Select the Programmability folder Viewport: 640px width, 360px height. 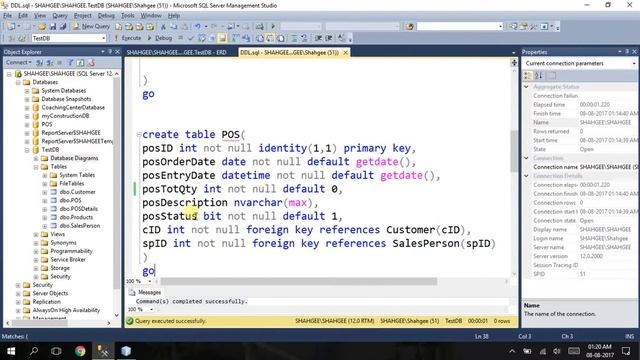click(x=71, y=251)
